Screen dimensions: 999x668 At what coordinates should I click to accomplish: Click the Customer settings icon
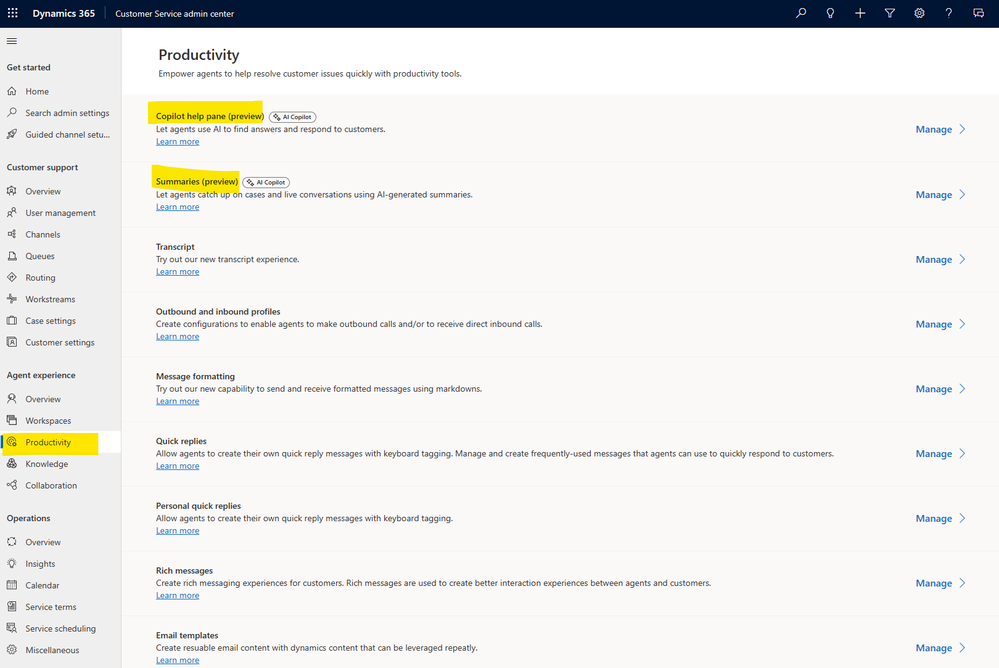[11, 342]
